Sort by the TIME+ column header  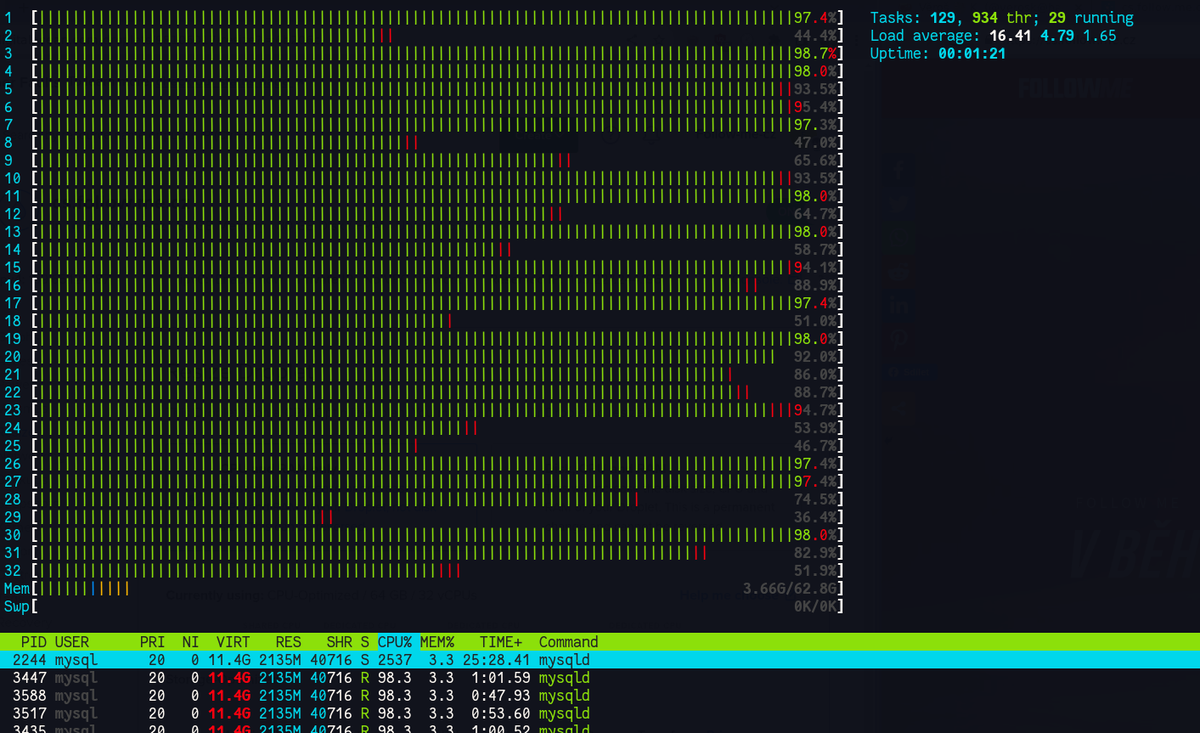[500, 642]
